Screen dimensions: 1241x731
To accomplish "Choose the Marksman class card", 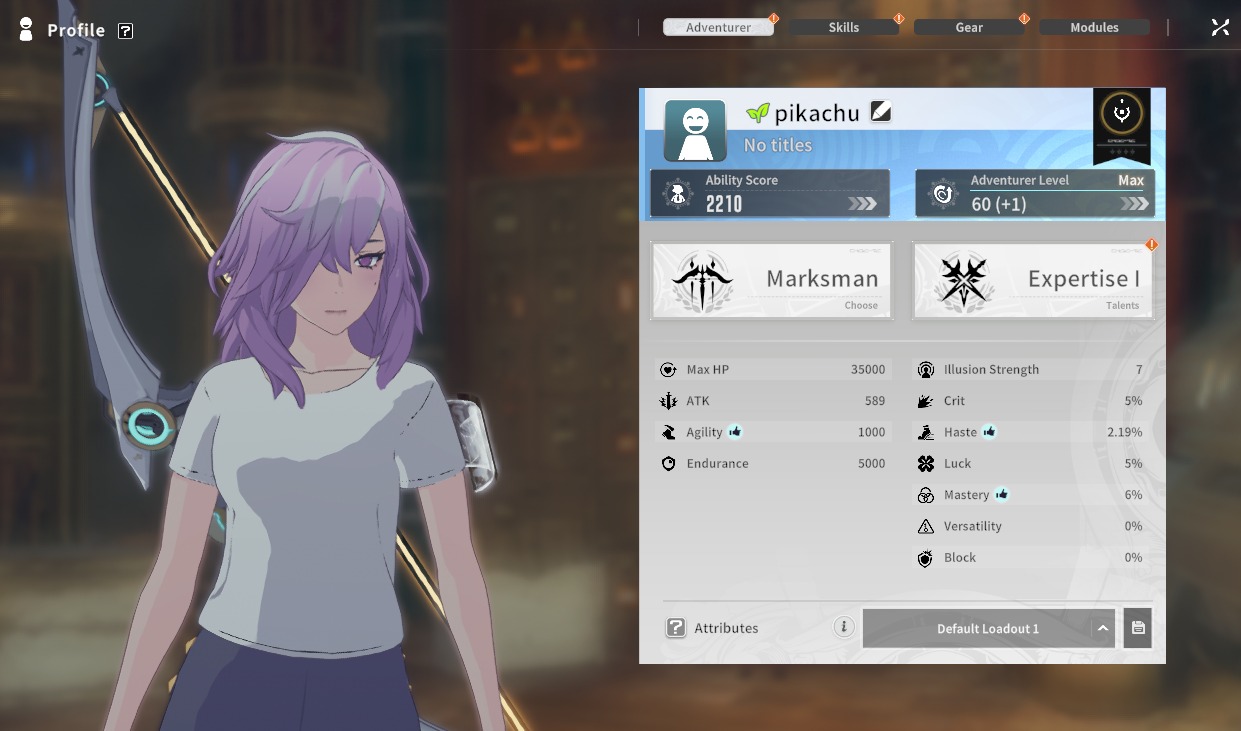I will [770, 281].
